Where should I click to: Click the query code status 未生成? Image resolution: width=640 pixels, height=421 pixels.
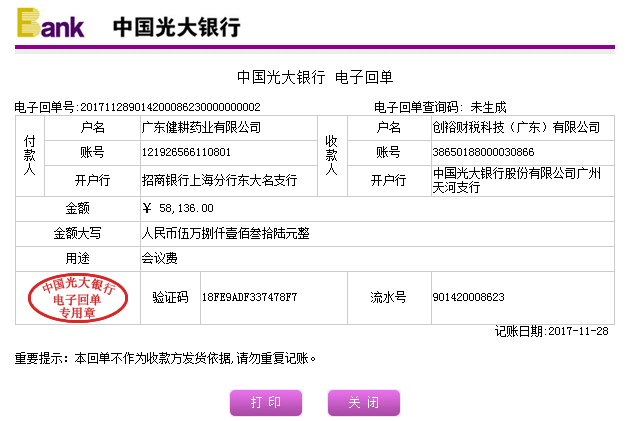click(x=488, y=107)
